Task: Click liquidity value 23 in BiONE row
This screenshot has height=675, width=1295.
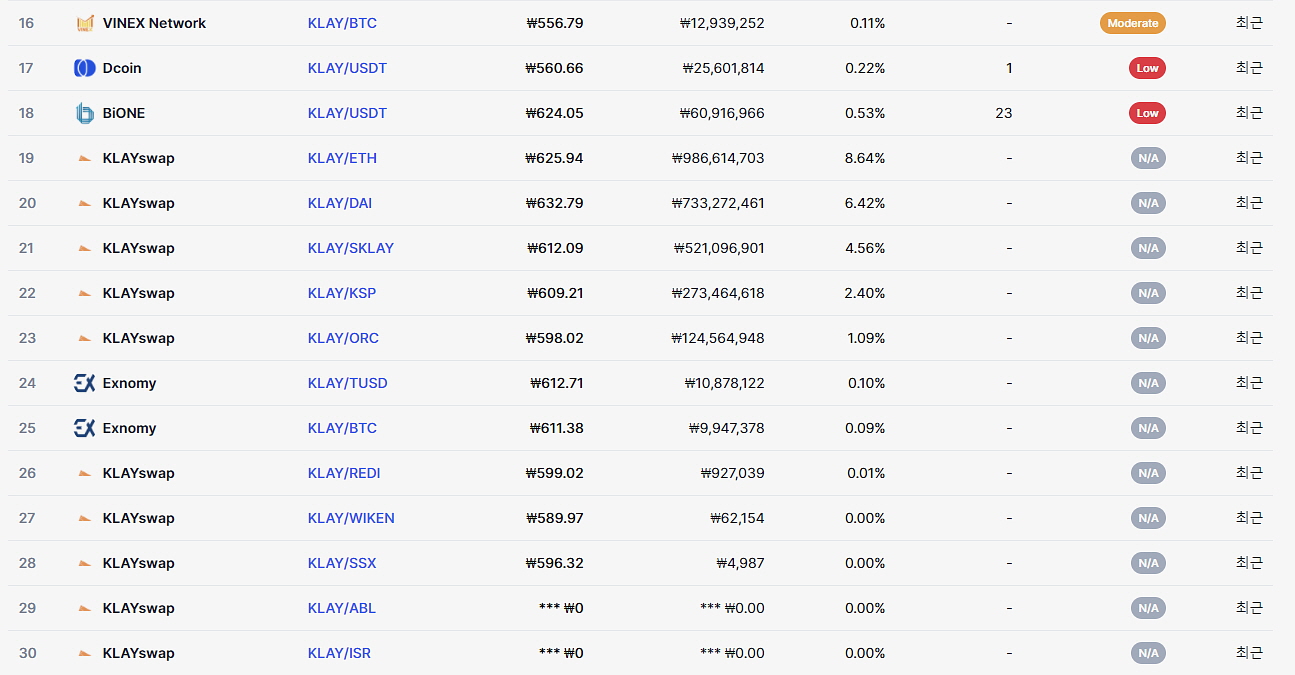Action: [1004, 113]
